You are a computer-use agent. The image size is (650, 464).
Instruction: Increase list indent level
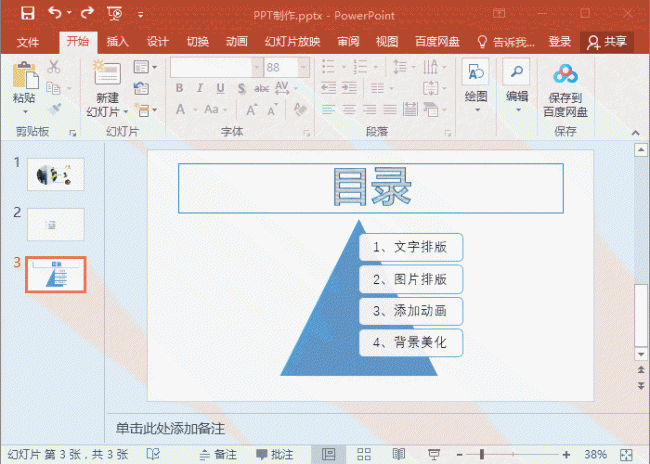[349, 88]
